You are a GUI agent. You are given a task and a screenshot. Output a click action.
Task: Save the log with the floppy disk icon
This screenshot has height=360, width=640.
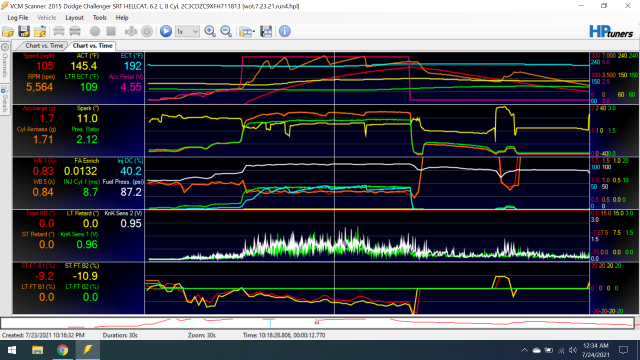click(24, 31)
